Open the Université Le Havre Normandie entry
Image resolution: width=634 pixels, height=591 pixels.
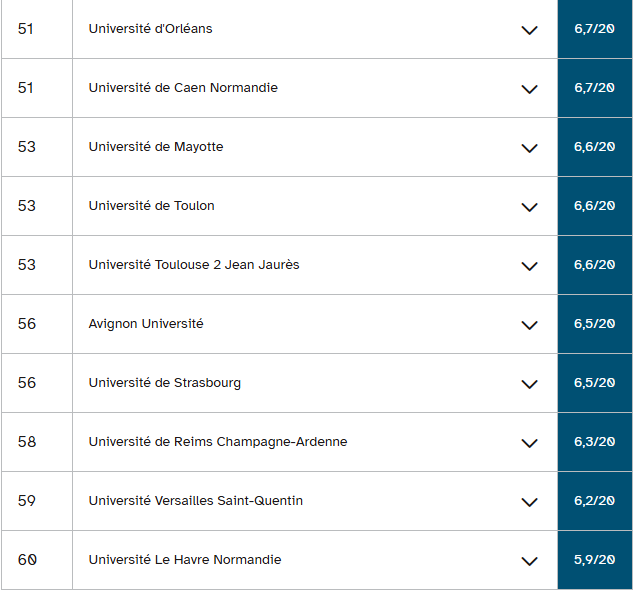(x=184, y=560)
